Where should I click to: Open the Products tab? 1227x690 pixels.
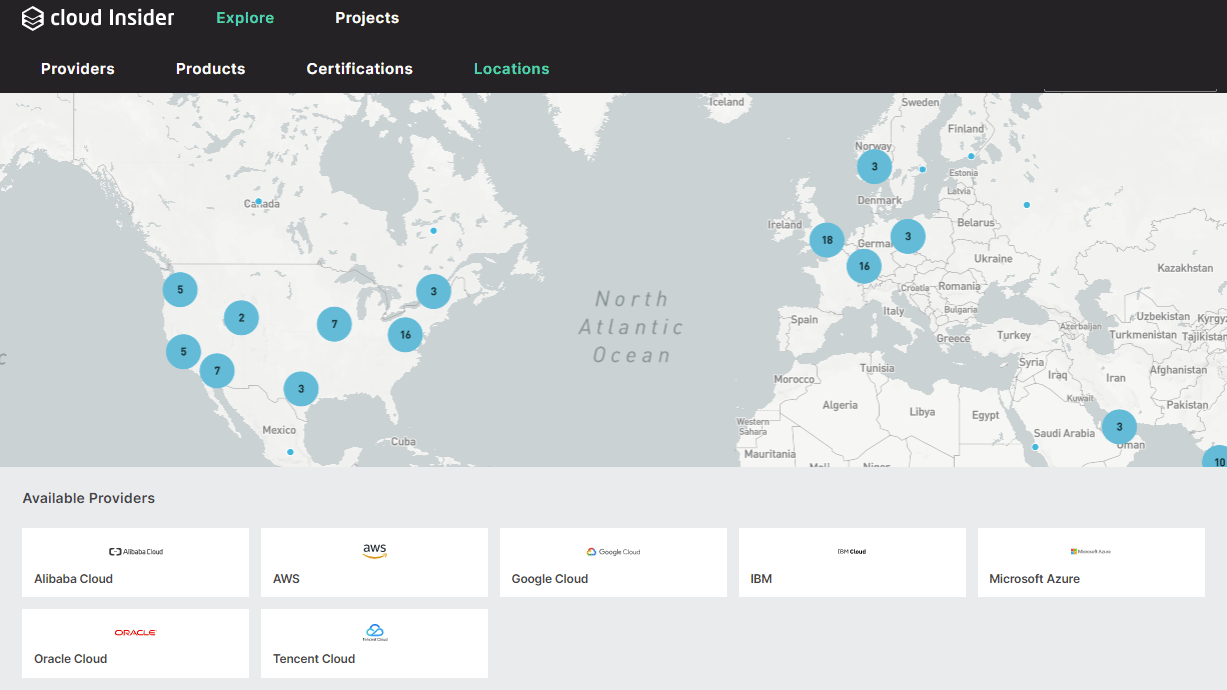pos(211,69)
